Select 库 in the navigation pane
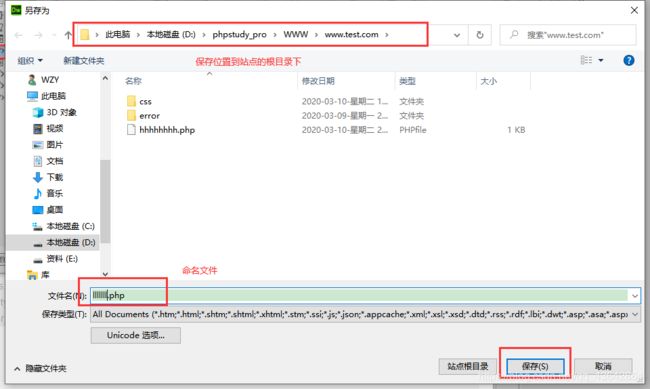 (x=45, y=275)
